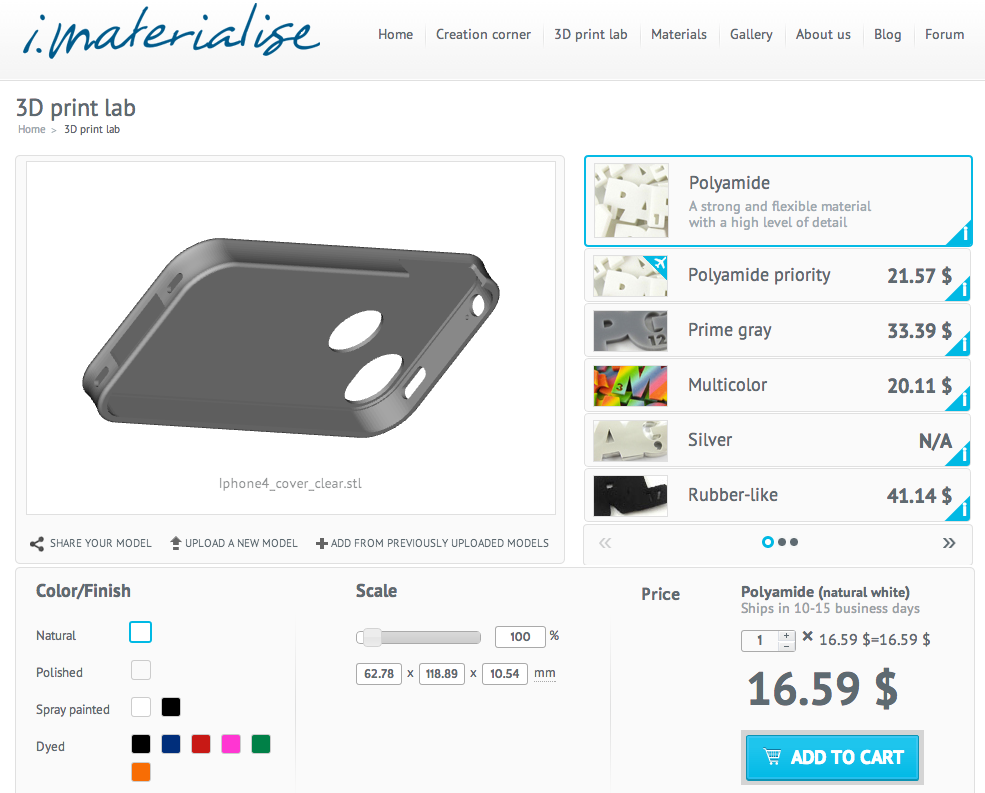Open the info corner icon on Rubber-like
Screen dimensions: 985x793
pos(961,509)
